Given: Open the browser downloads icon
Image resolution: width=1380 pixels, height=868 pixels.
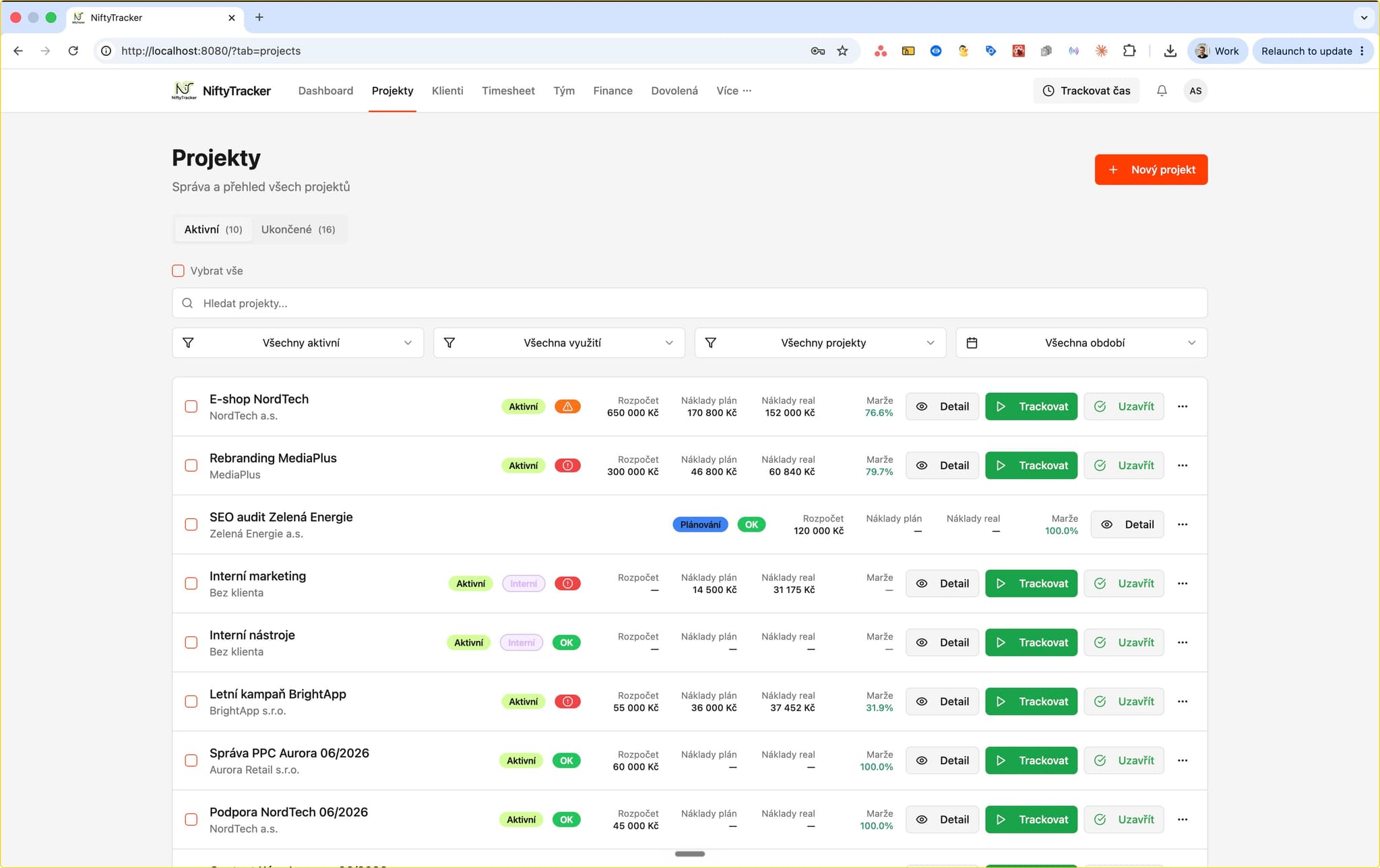Looking at the screenshot, I should 1170,51.
